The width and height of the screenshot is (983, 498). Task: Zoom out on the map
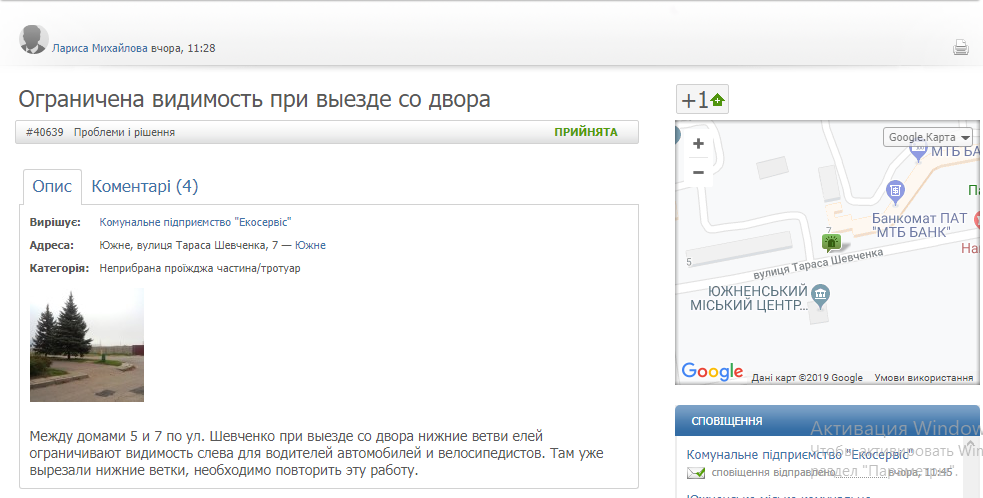click(x=698, y=172)
